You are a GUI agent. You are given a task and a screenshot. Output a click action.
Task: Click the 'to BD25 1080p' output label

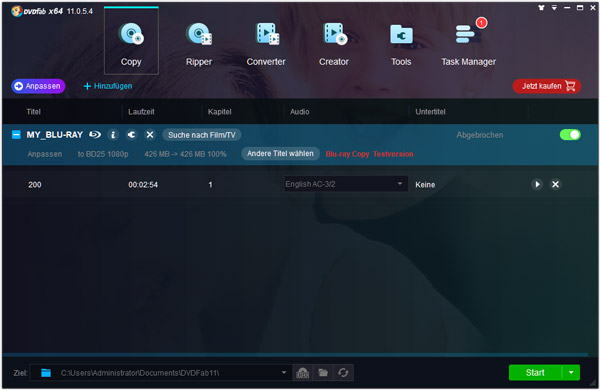point(103,154)
